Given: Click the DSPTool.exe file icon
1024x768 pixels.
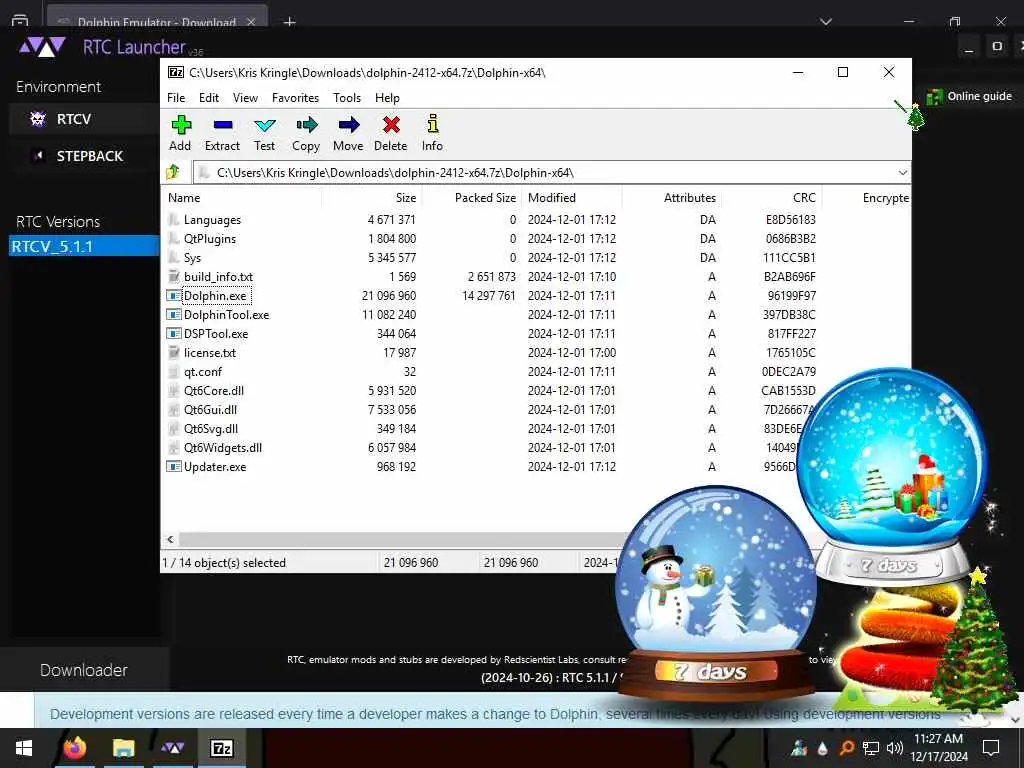Looking at the screenshot, I should (x=174, y=334).
